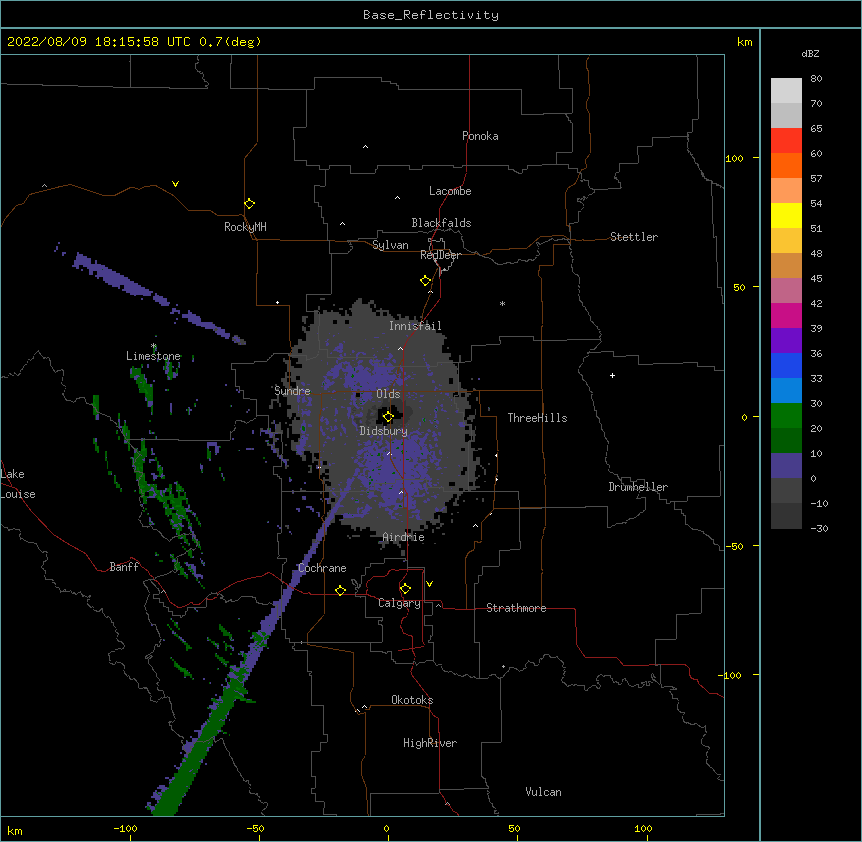Click the 45 value in dBZ legend
Screen dimensions: 862x842
[x=816, y=279]
